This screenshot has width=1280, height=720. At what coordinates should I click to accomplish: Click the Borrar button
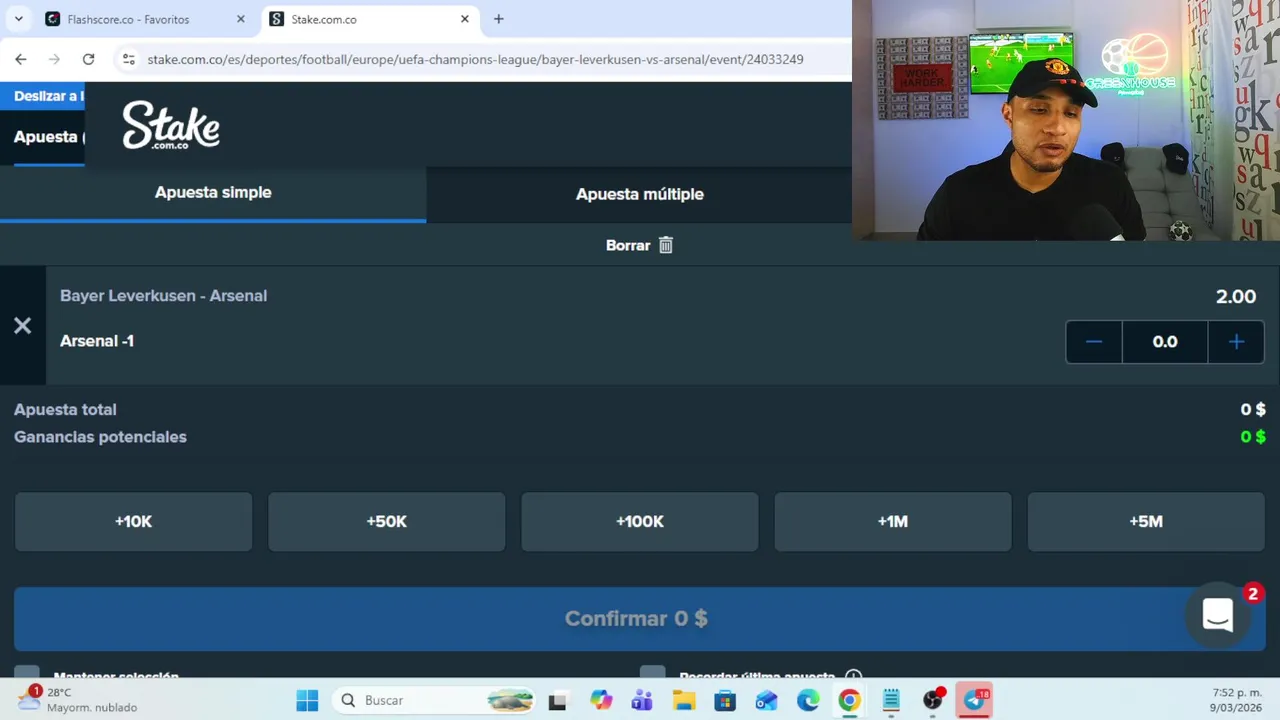[x=640, y=245]
